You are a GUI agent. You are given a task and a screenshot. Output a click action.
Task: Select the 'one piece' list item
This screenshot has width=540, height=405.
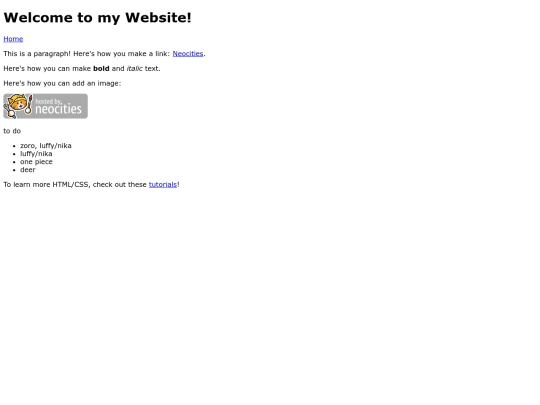pyautogui.click(x=37, y=162)
